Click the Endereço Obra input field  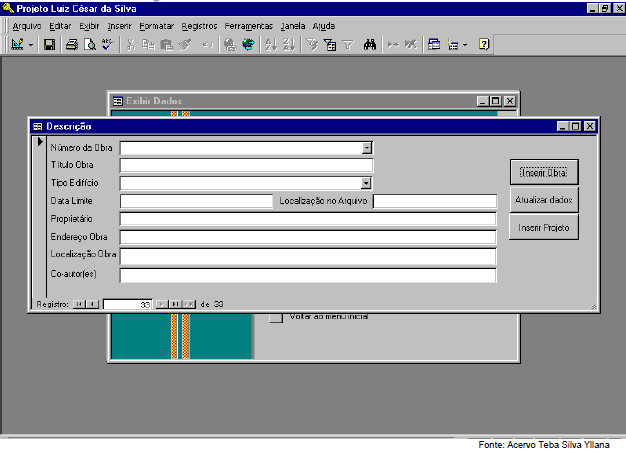point(308,237)
